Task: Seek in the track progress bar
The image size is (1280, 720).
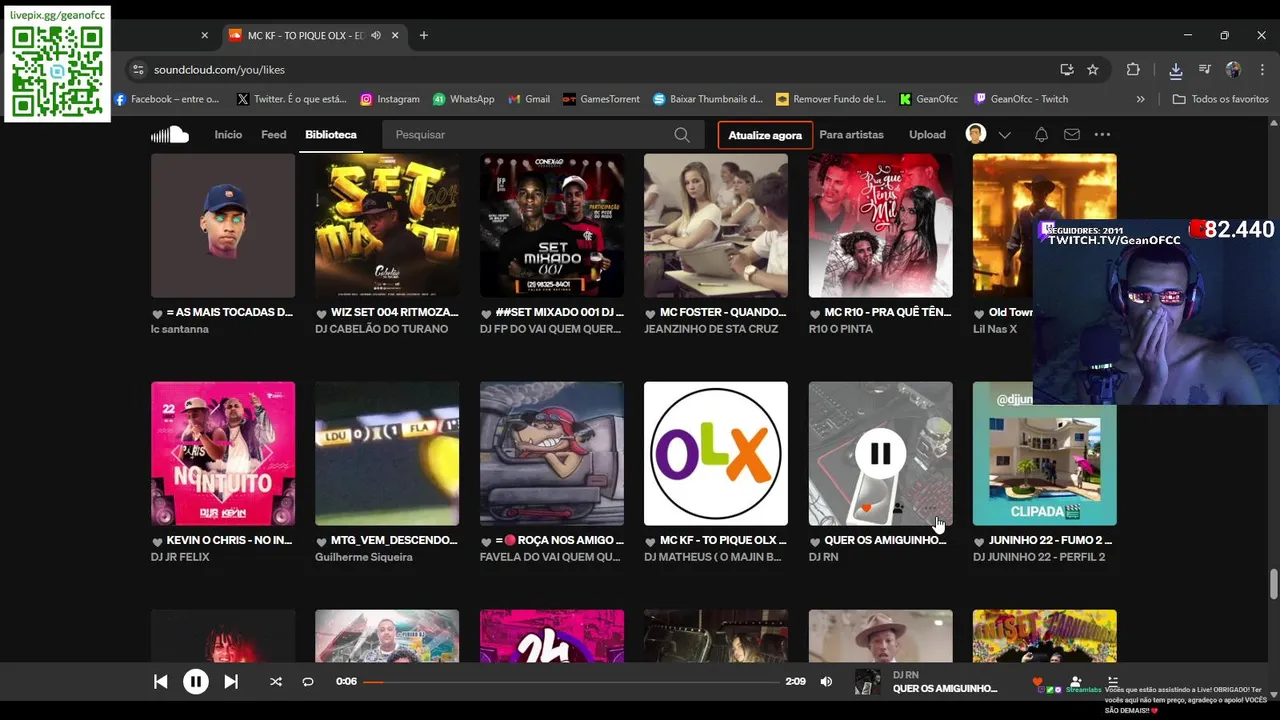Action: [x=571, y=682]
